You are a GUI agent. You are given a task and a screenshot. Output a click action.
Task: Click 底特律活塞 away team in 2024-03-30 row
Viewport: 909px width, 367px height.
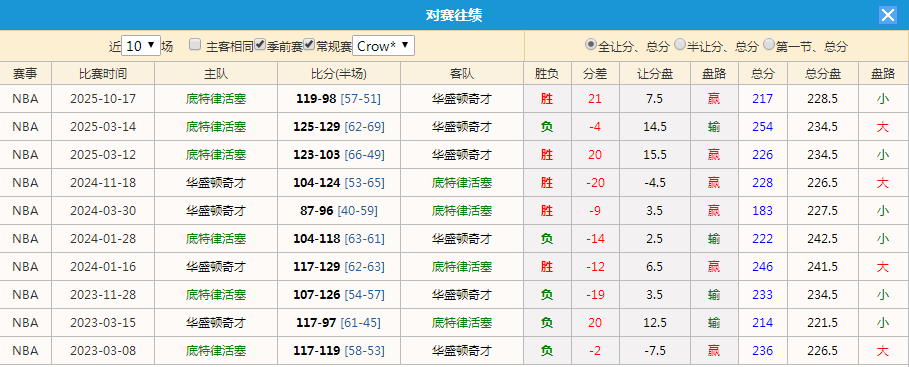(x=461, y=210)
